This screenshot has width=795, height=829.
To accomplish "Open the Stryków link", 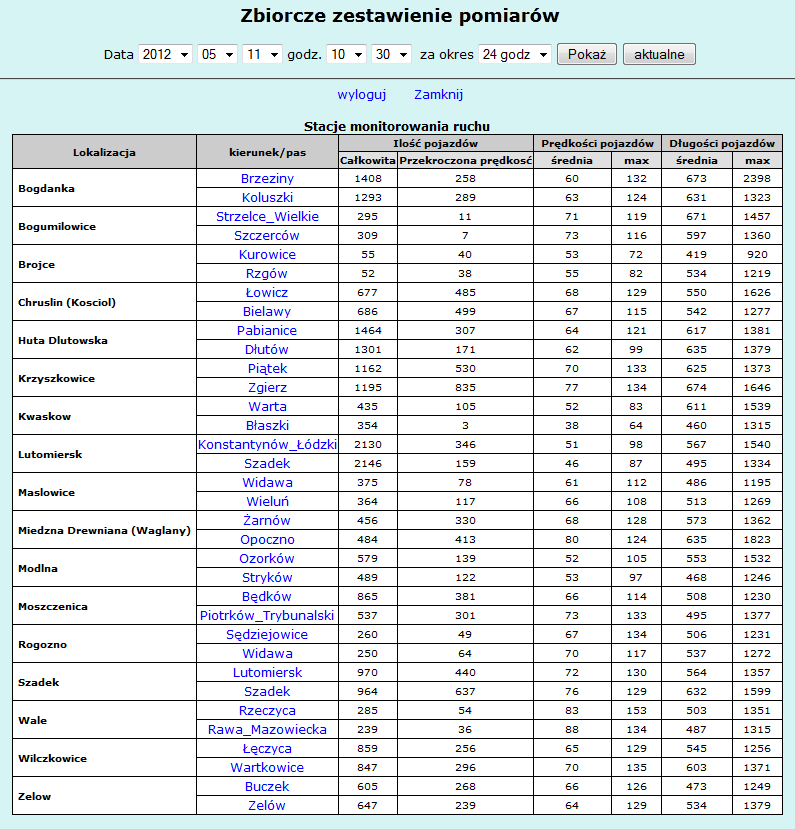I will (267, 578).
